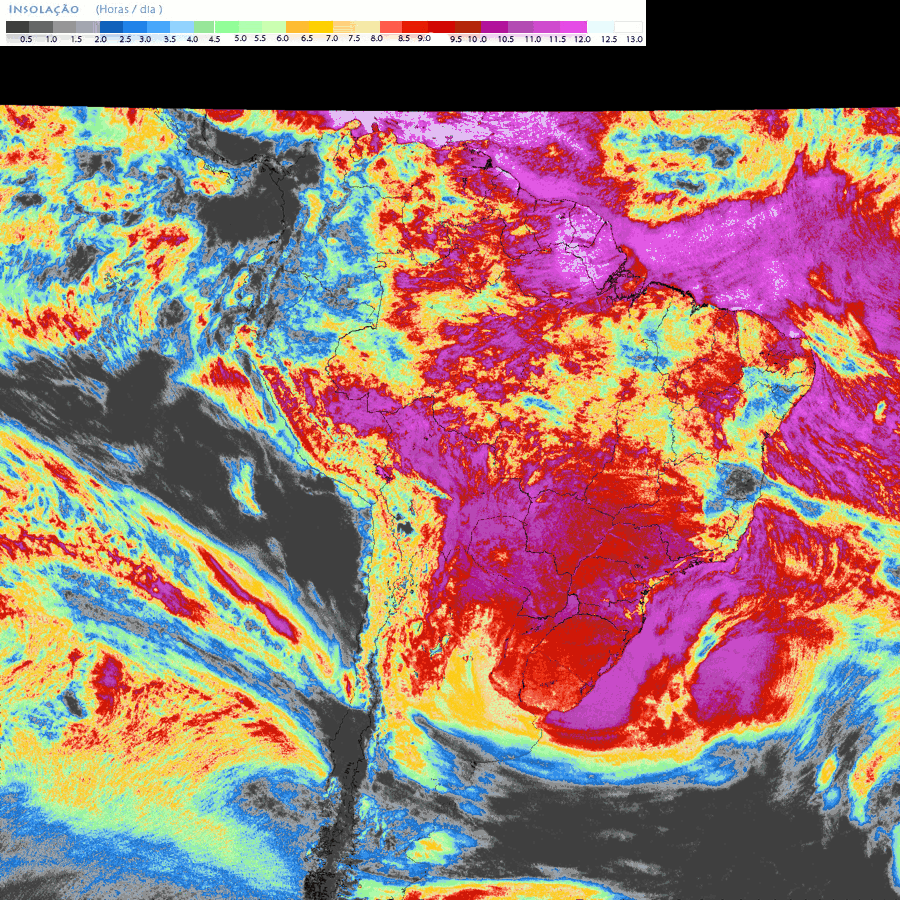Click the 1.0 legend value
900x900 pixels.
(x=51, y=39)
